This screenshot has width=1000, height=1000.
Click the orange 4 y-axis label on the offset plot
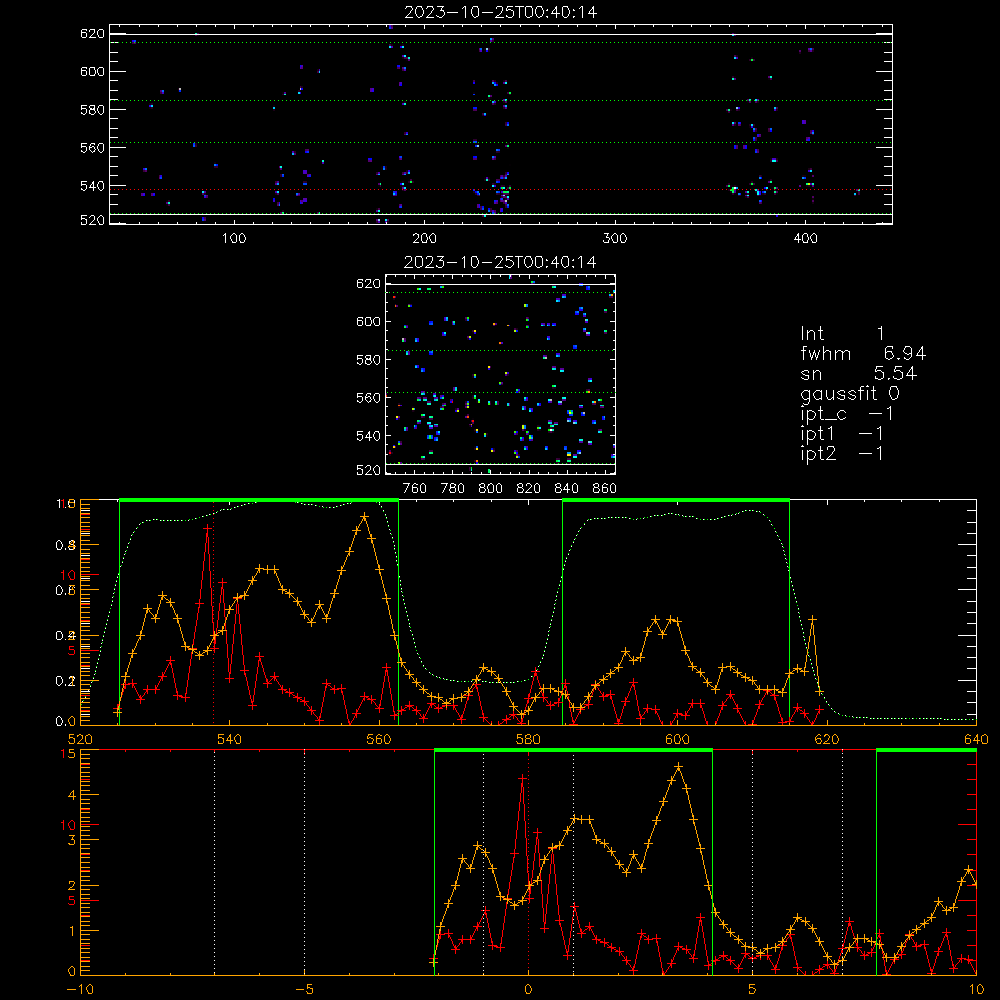pos(71,795)
